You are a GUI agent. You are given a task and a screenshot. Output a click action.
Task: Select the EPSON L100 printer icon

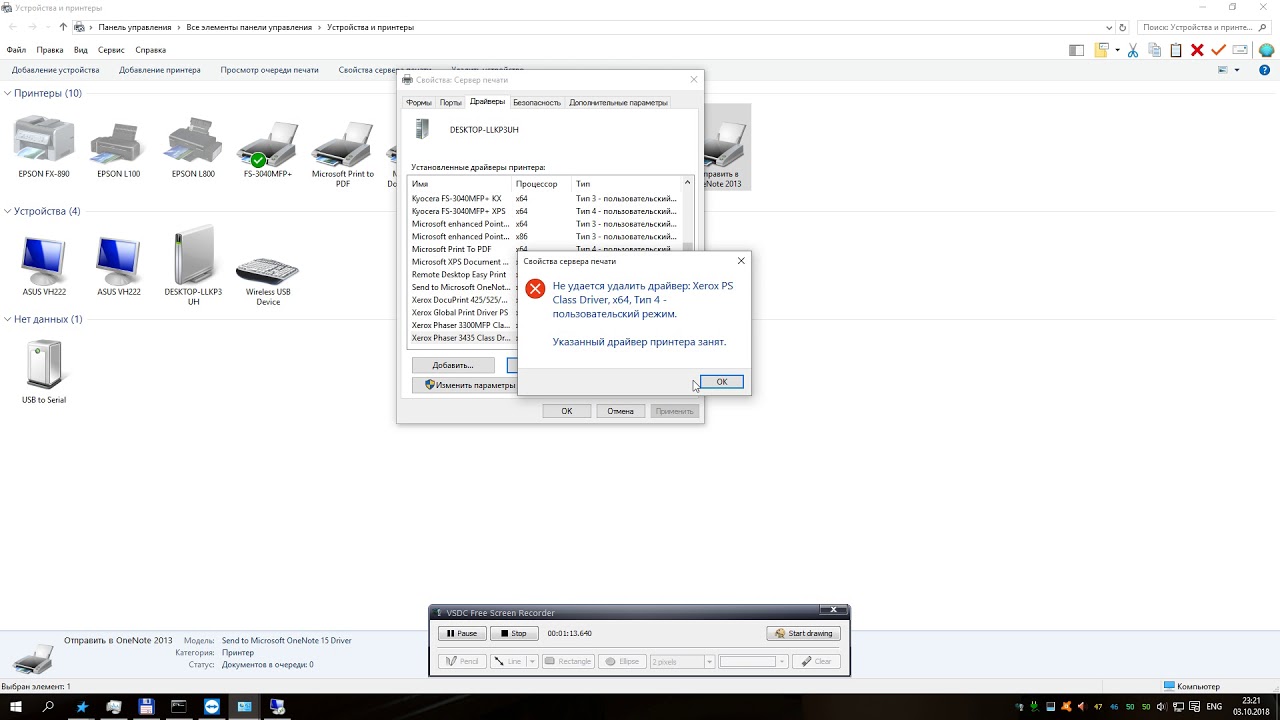click(x=118, y=144)
